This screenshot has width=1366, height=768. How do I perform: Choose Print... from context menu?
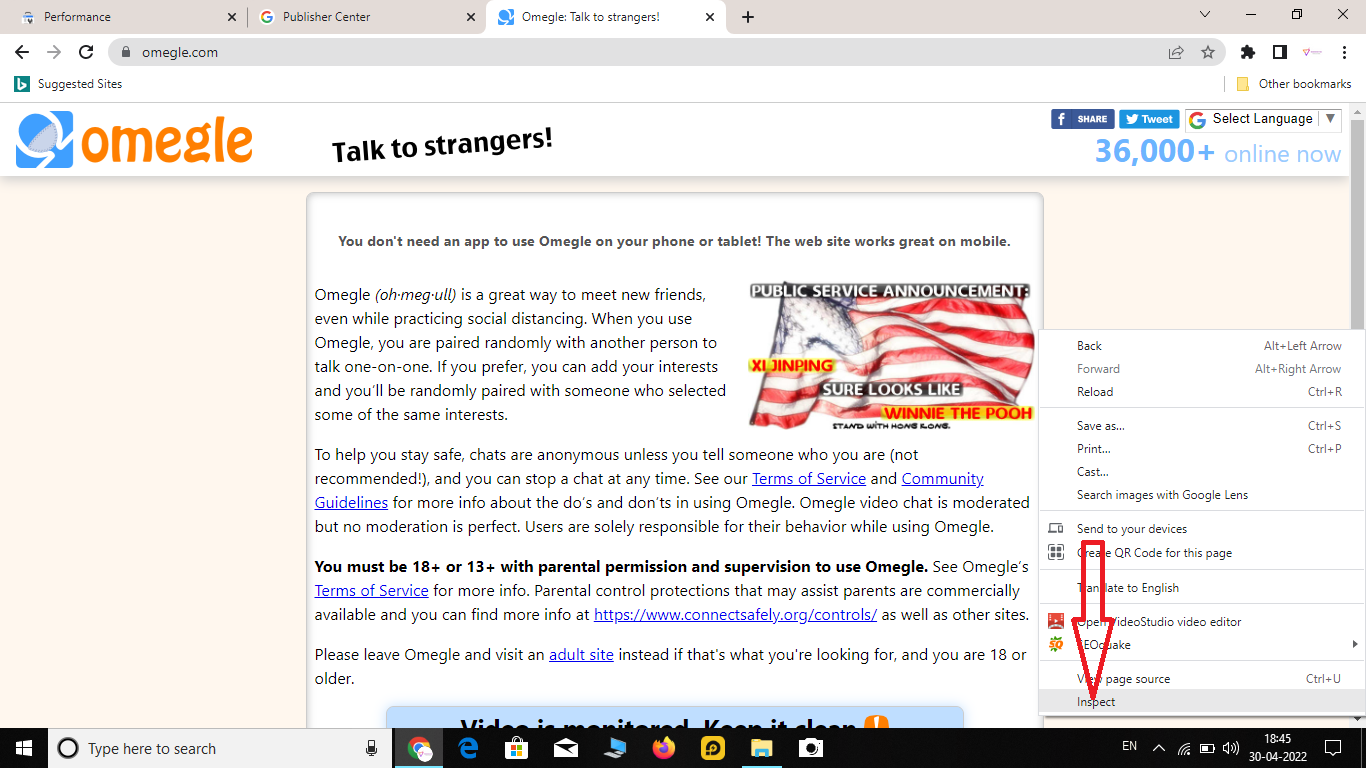1202,449
